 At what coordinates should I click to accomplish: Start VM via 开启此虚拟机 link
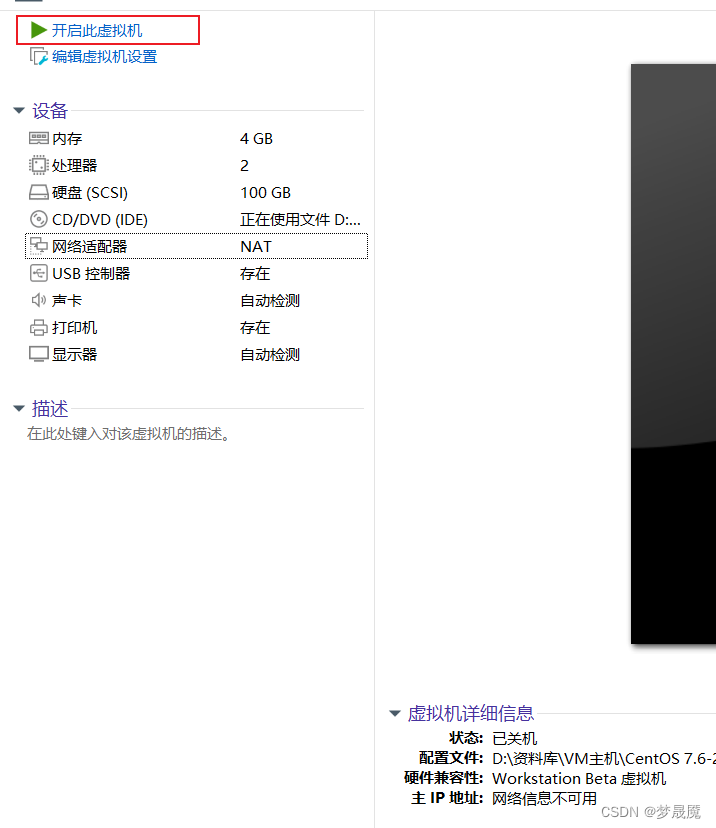pyautogui.click(x=97, y=31)
